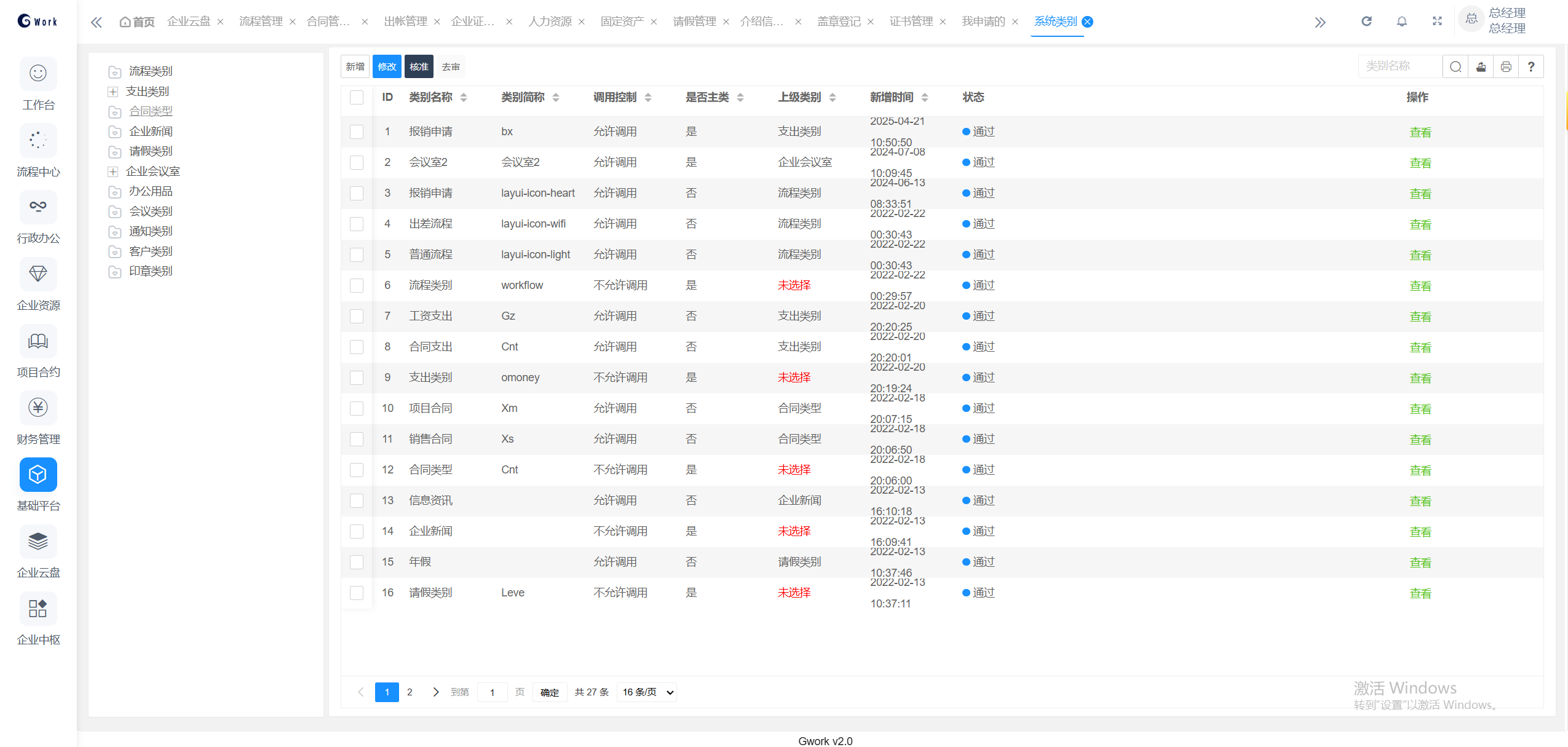The width and height of the screenshot is (1568, 747).
Task: Switch to the 盖章登记 tab
Action: [x=839, y=22]
